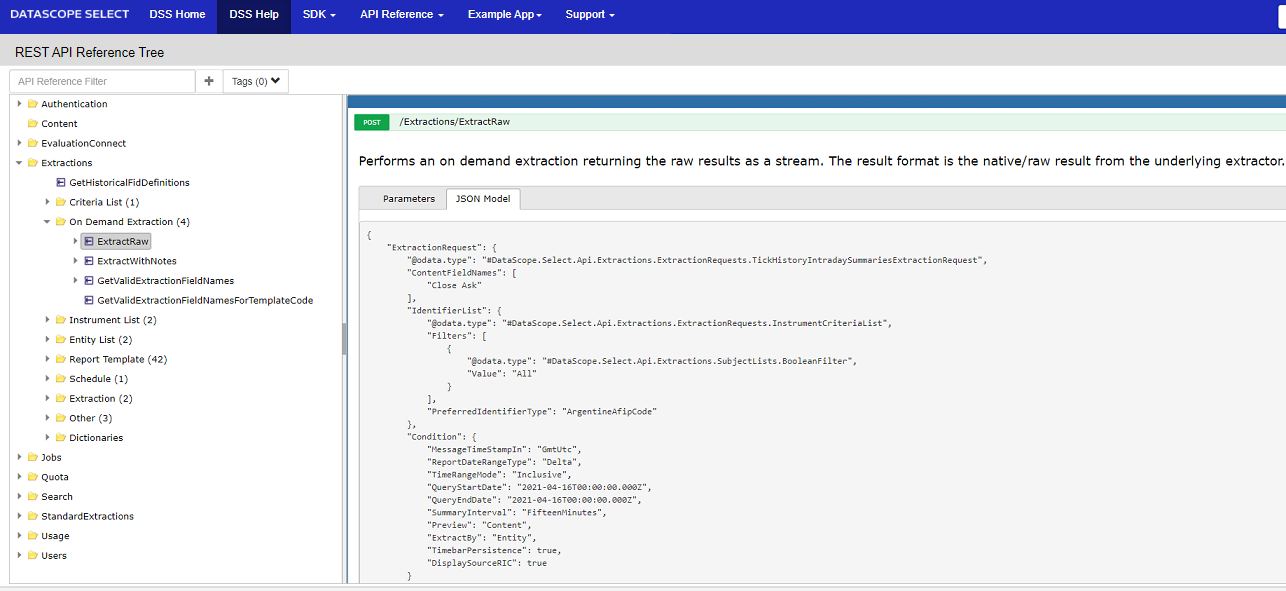This screenshot has width=1286, height=591.
Task: Click the GetValidExtractionFieldNames method icon
Action: point(88,281)
